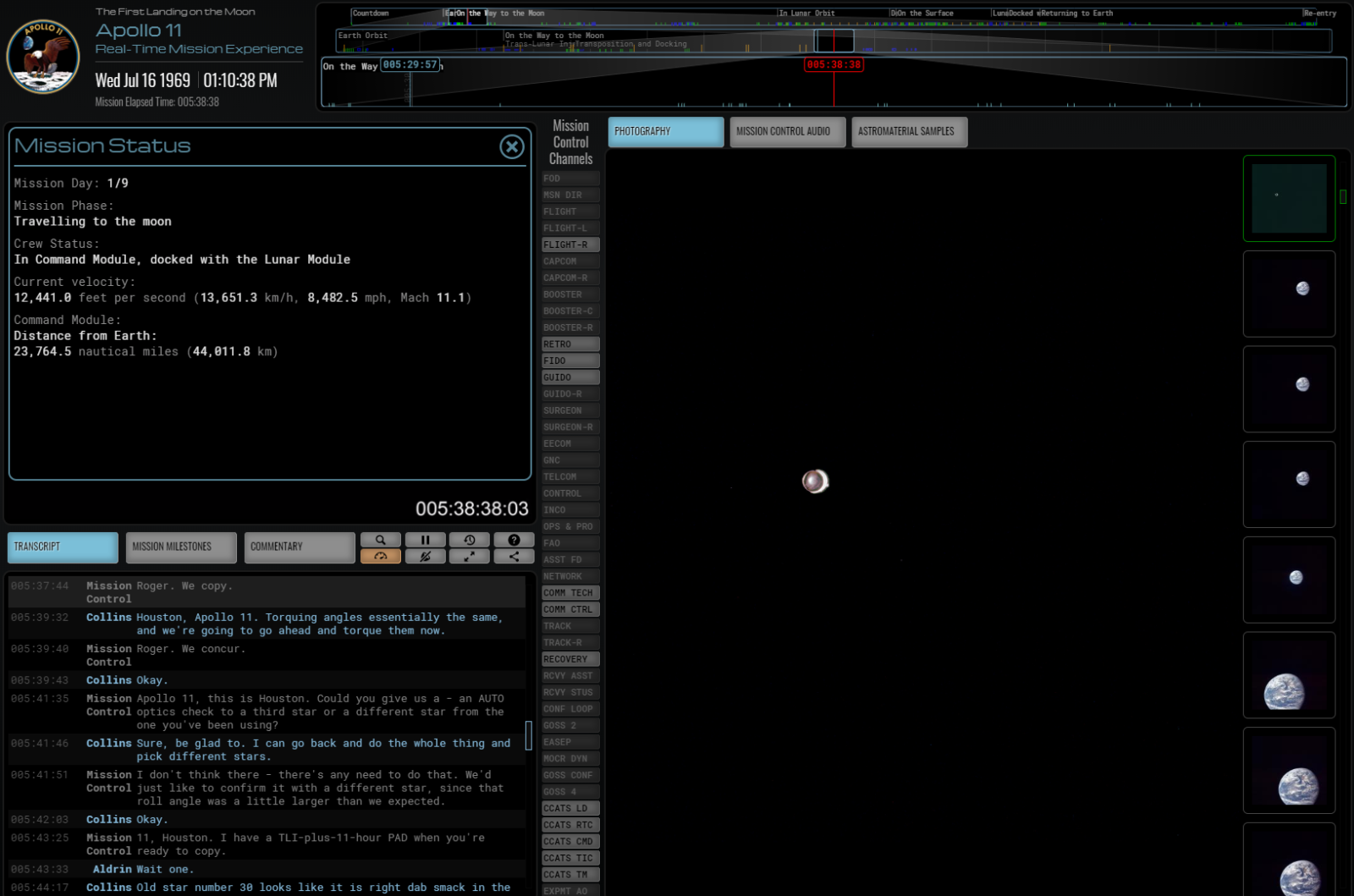Pause mission playback
Viewport: 1354px width, 896px height.
coord(425,540)
